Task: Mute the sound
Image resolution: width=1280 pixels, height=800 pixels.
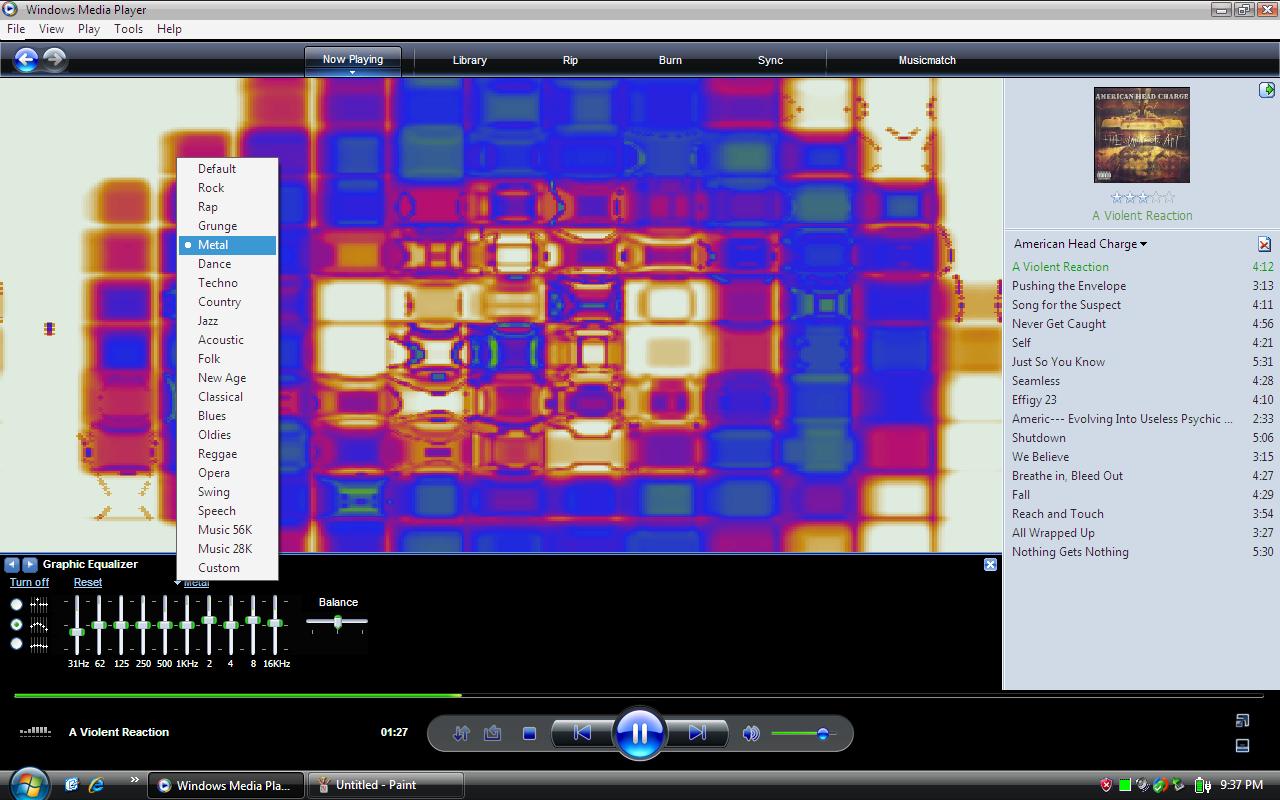Action: (x=751, y=733)
